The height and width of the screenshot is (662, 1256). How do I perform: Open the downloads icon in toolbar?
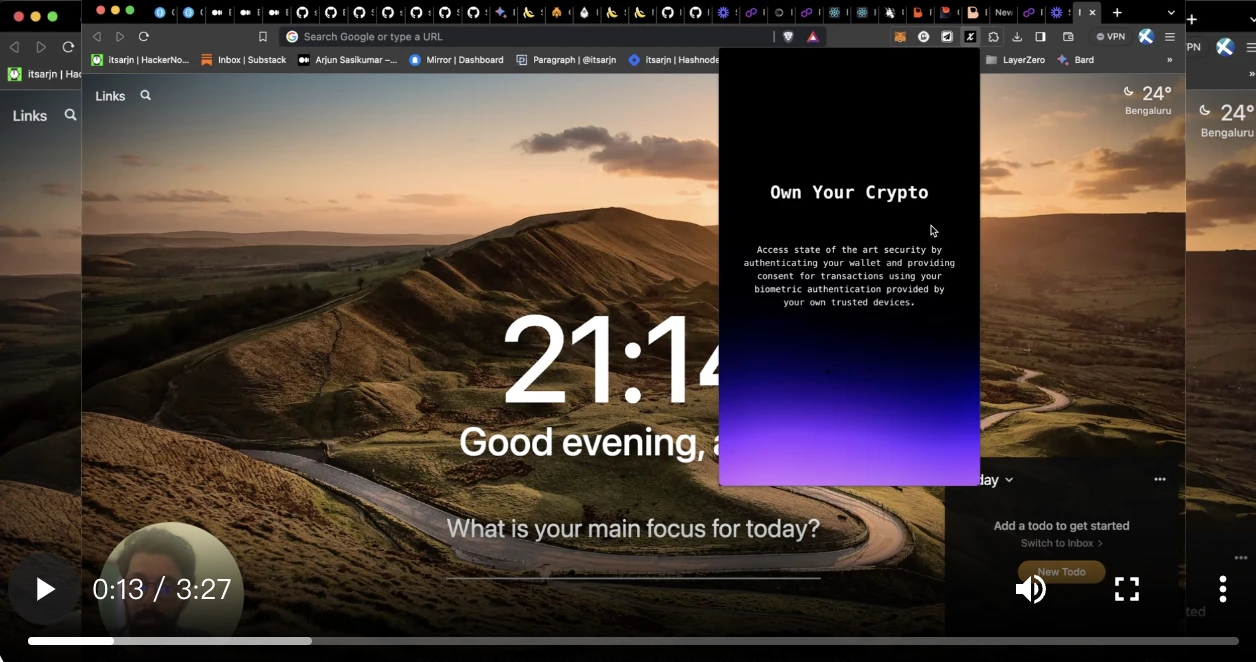point(1017,37)
